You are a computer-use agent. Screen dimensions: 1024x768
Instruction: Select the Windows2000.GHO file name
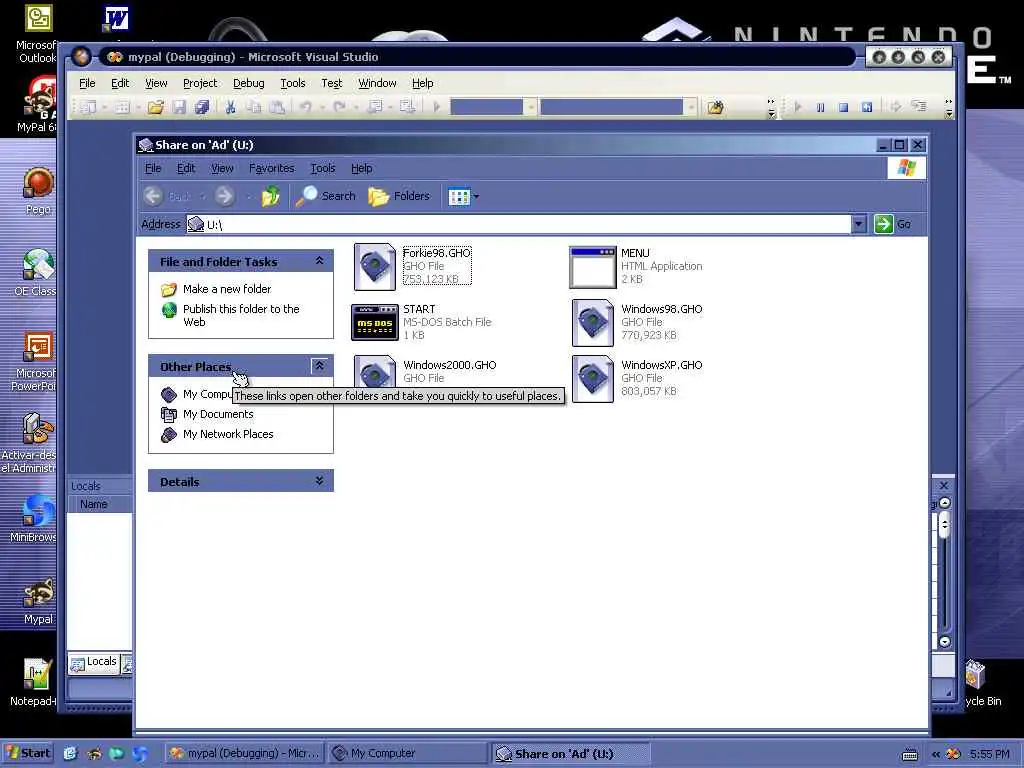[449, 365]
